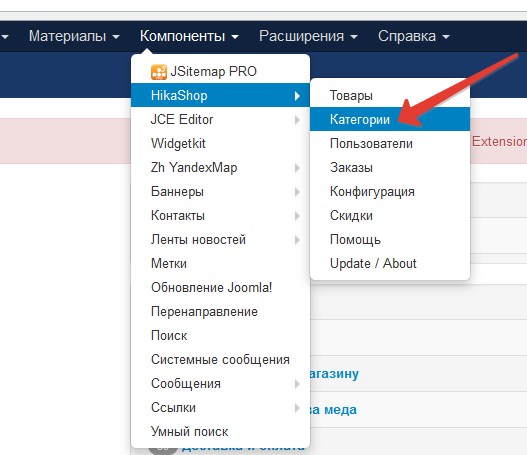Open the Материалы menu
Viewport: 527px width, 455px height.
[x=74, y=36]
